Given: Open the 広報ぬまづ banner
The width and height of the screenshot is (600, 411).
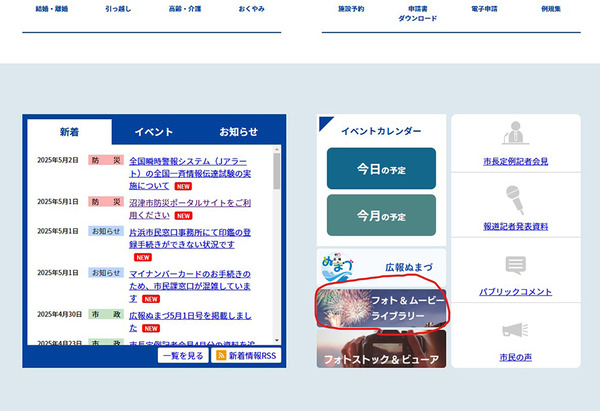Looking at the screenshot, I should tap(381, 267).
